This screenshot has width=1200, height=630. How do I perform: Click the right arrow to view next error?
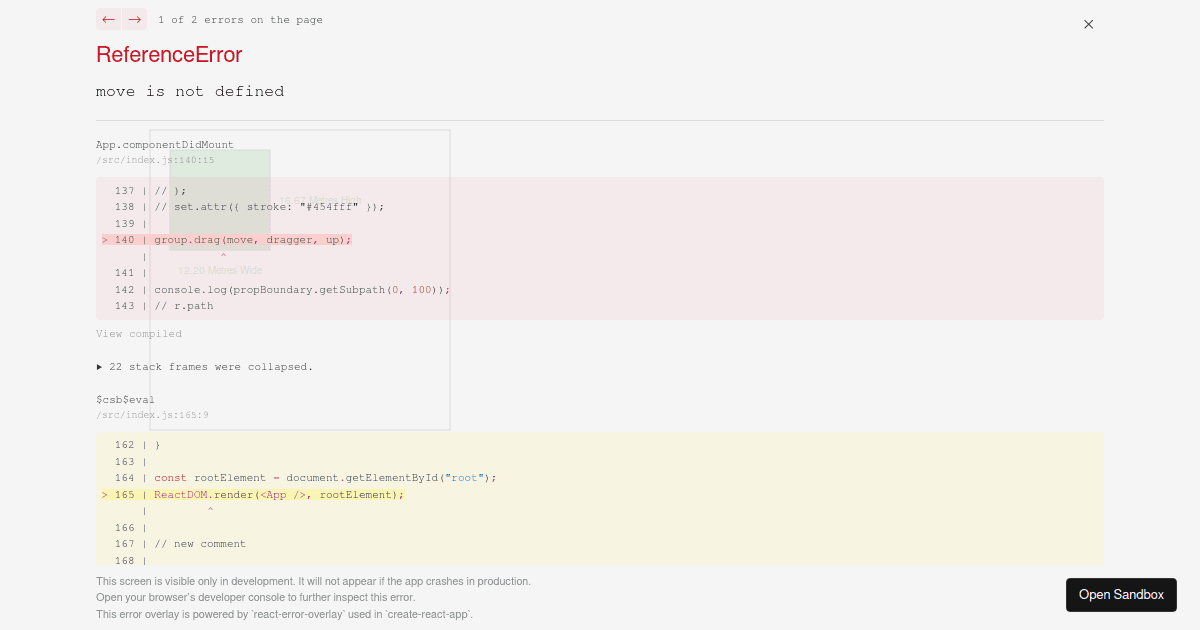[134, 19]
